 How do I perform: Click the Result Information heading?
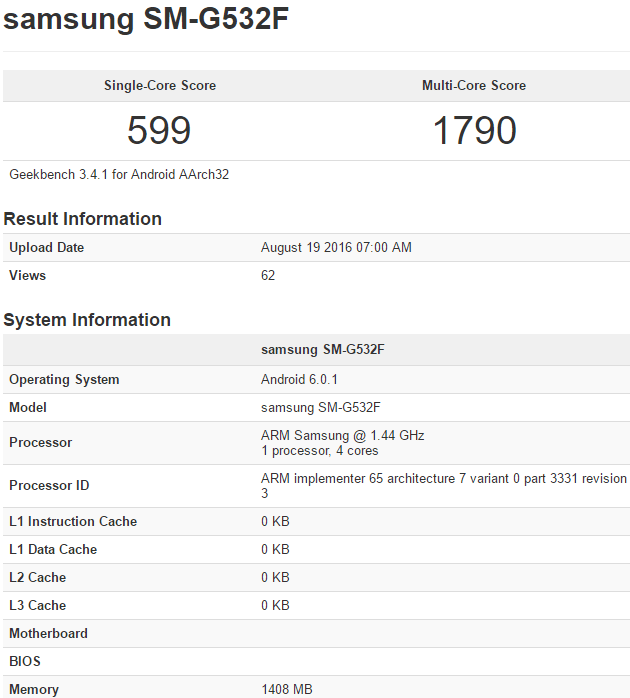82,219
